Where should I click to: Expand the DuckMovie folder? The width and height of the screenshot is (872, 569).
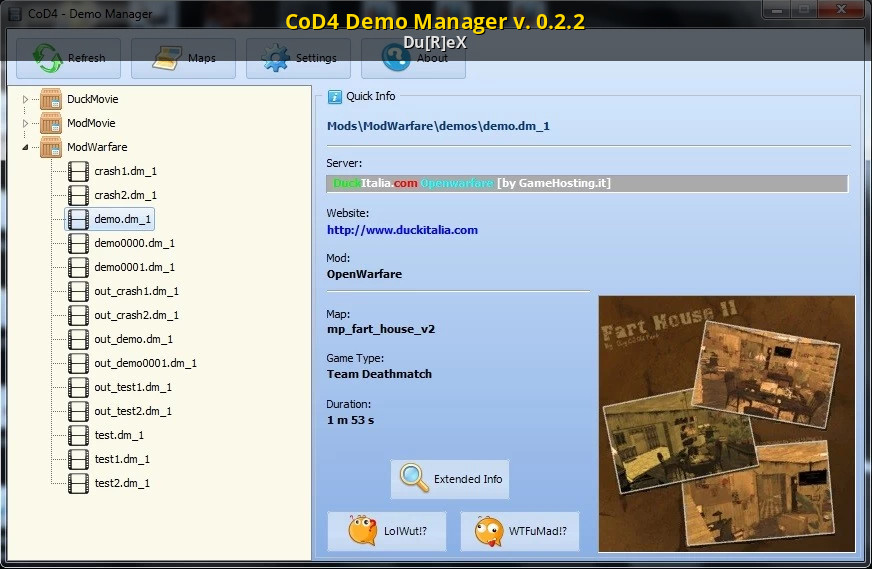(x=25, y=99)
